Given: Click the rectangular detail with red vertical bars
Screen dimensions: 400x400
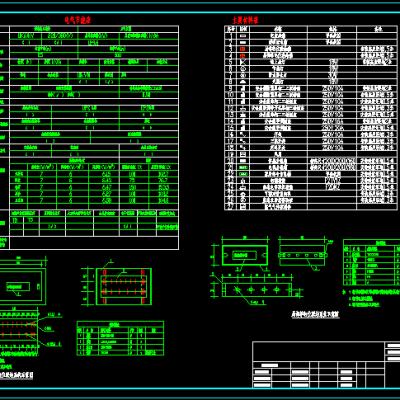Looking at the screenshot, I should pyautogui.click(x=124, y=286).
